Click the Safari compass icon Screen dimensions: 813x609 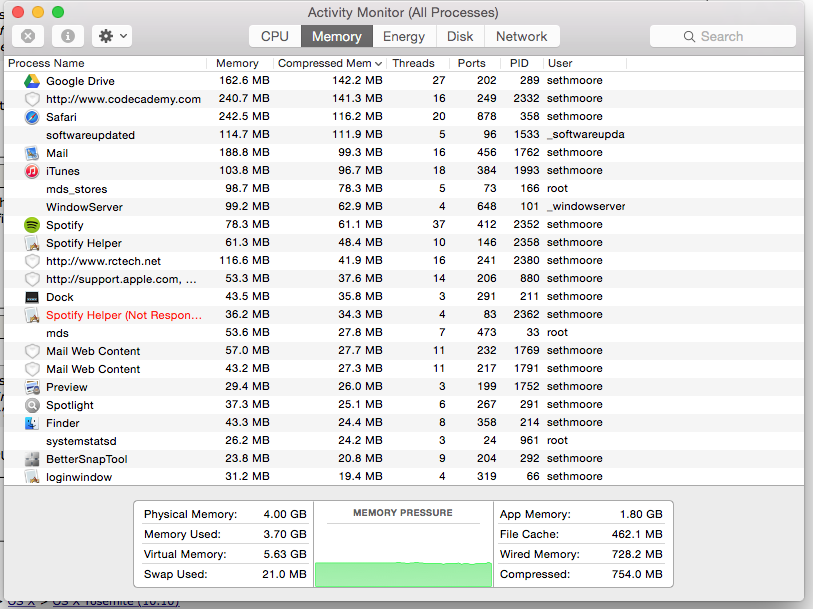[32, 117]
